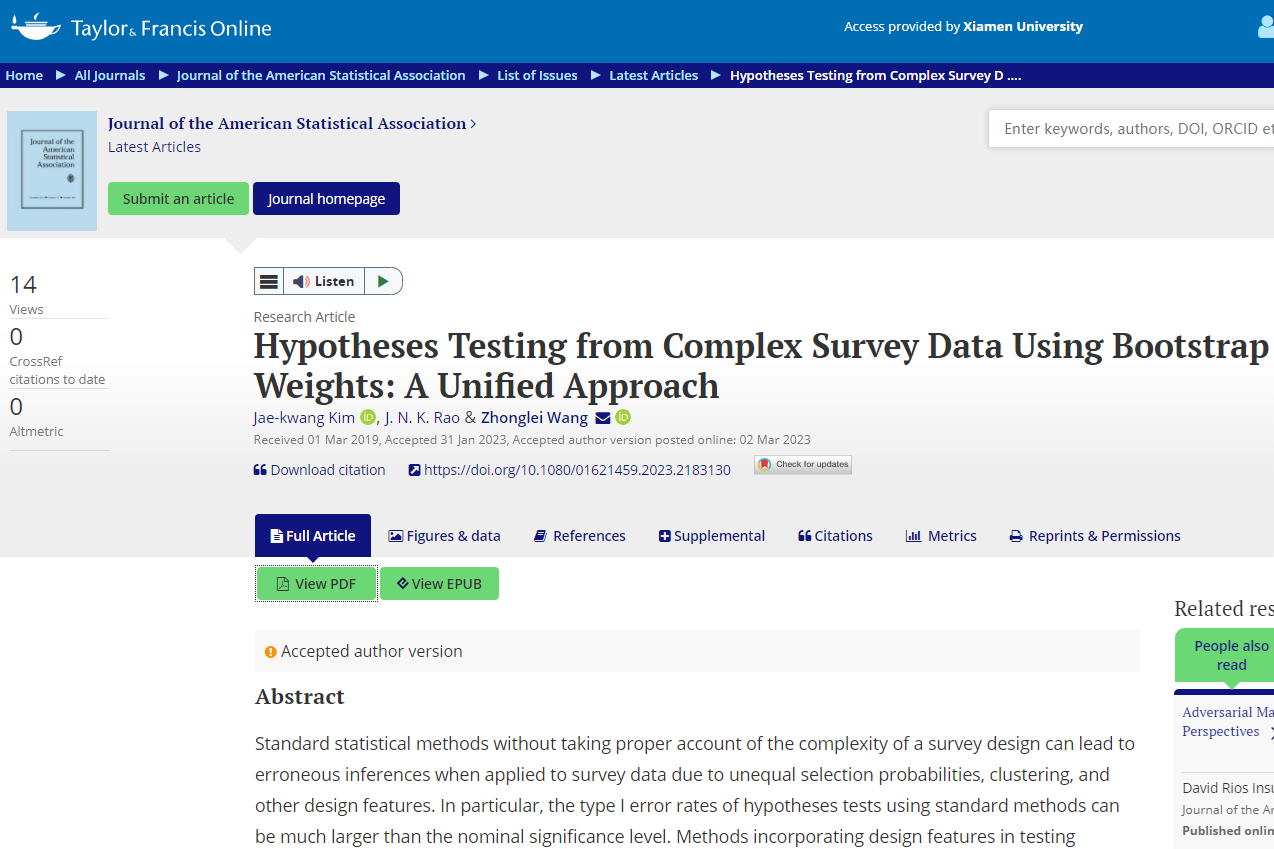Click Download citation link
1274x849 pixels.
click(x=319, y=470)
